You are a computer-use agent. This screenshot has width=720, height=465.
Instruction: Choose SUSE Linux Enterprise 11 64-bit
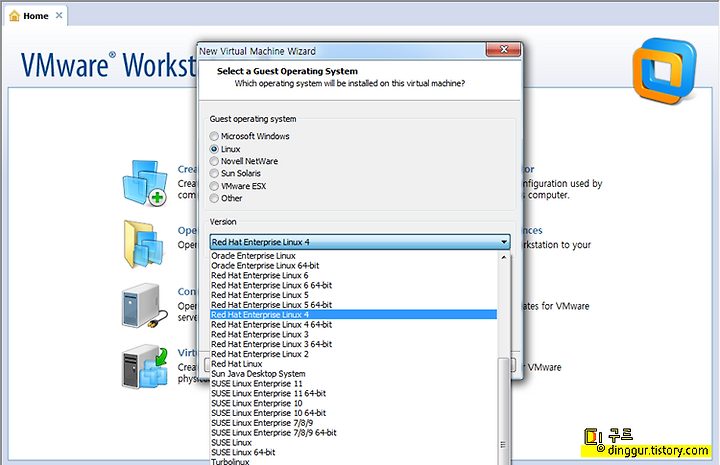tap(354, 393)
